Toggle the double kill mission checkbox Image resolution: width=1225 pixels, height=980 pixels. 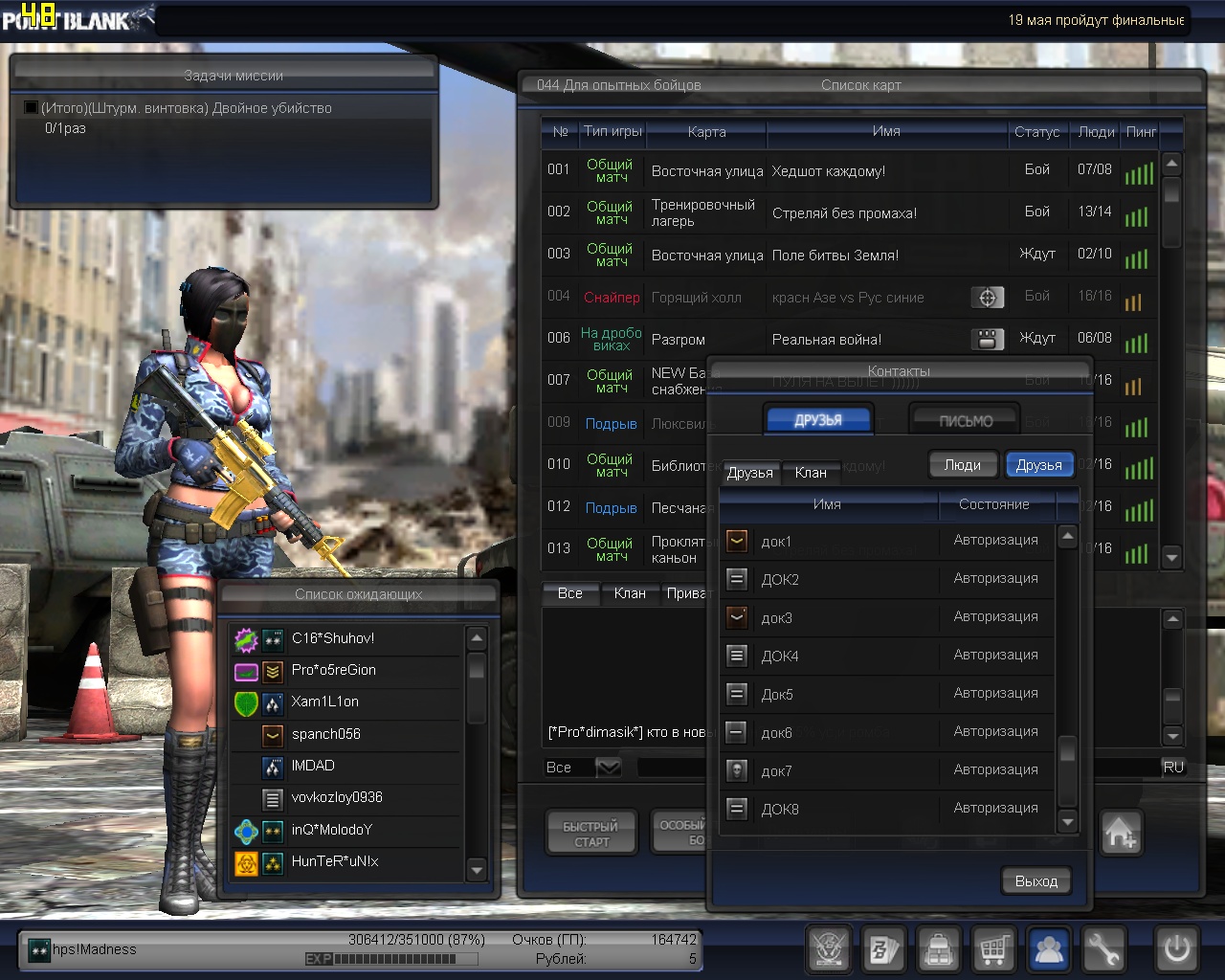[31, 108]
